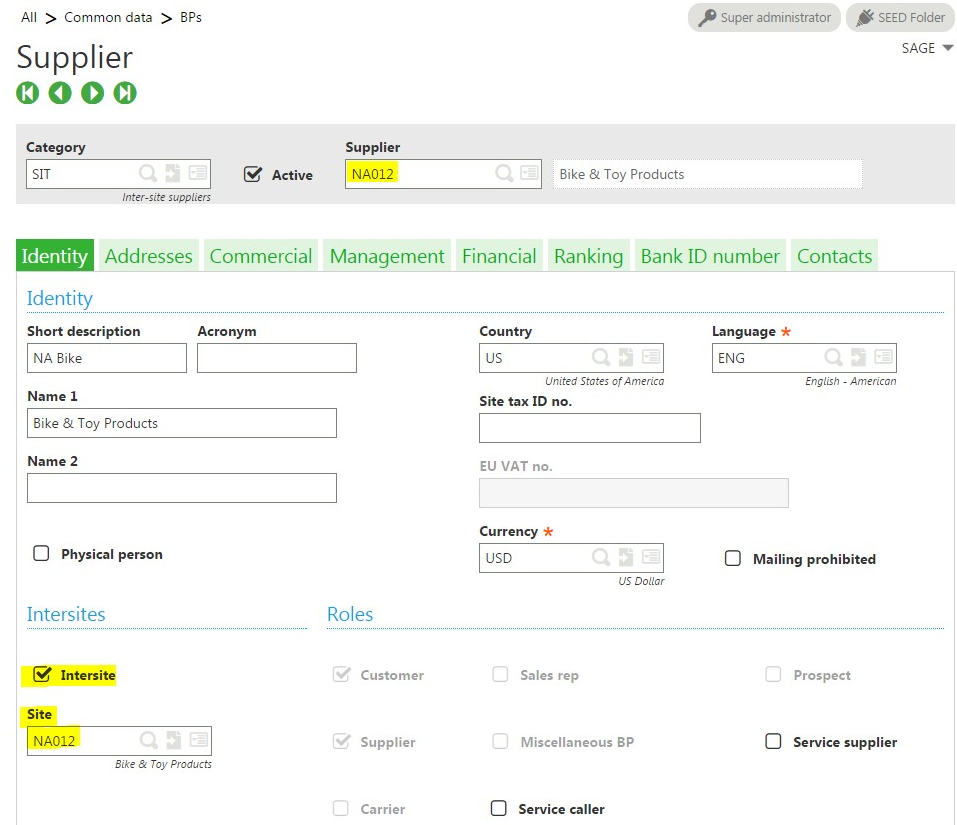Disable the Intersite option
Image resolution: width=957 pixels, height=825 pixels.
(x=41, y=674)
